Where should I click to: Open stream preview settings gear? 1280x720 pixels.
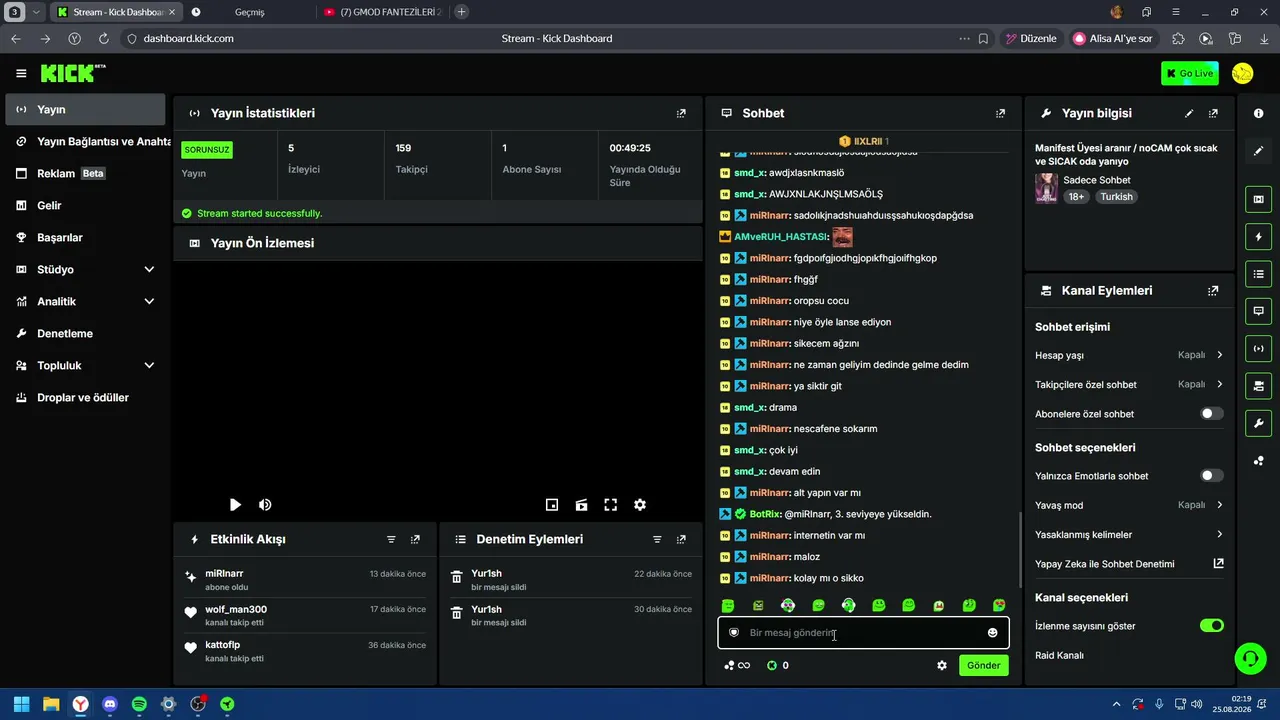coord(640,505)
